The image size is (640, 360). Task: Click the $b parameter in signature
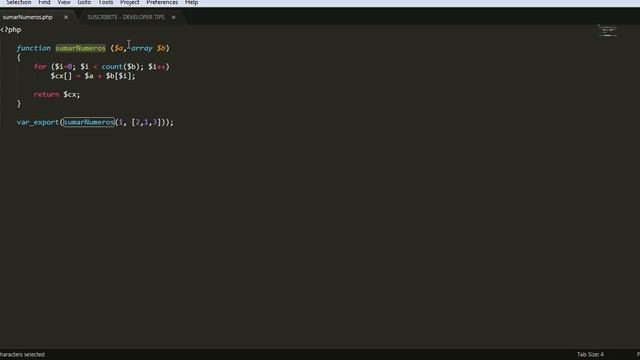pyautogui.click(x=161, y=48)
